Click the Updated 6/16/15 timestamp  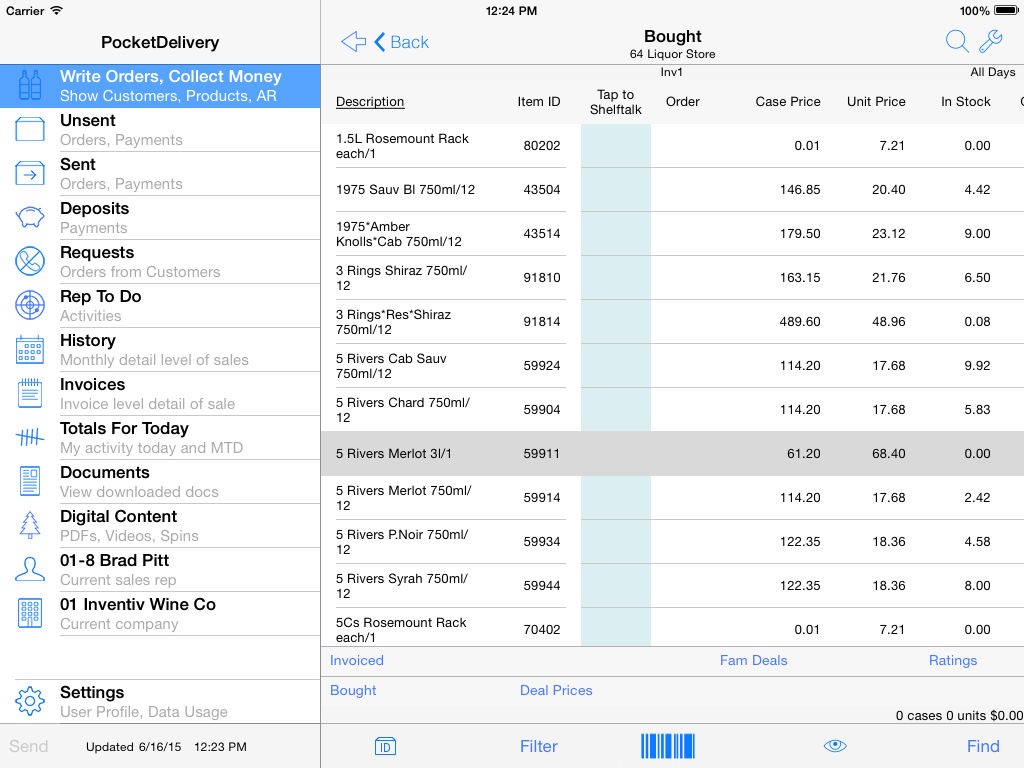[166, 746]
